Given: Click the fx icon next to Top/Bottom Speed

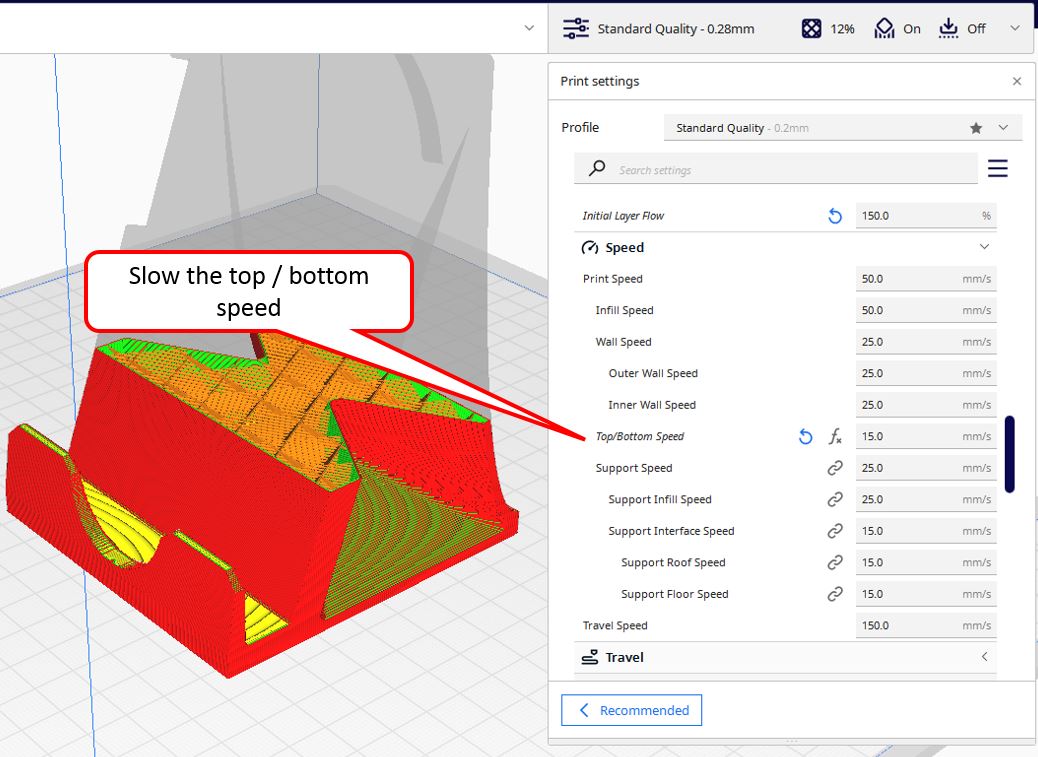Looking at the screenshot, I should [x=836, y=436].
